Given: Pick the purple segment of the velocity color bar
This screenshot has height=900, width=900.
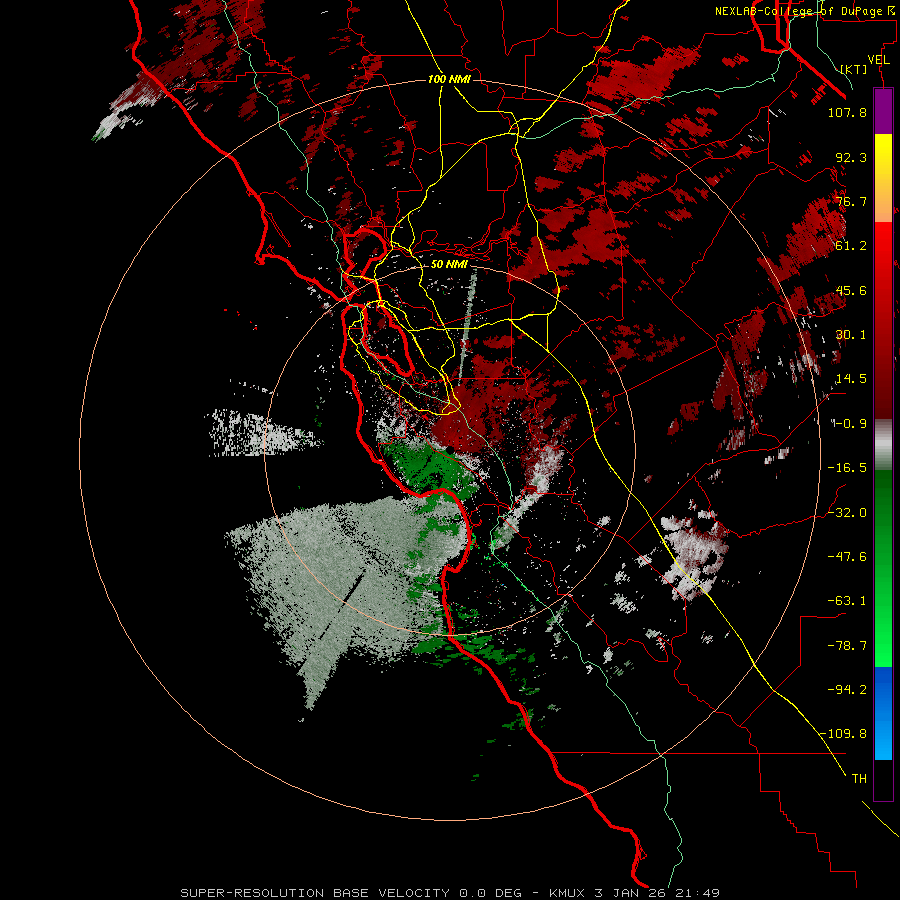Looking at the screenshot, I should (x=883, y=112).
